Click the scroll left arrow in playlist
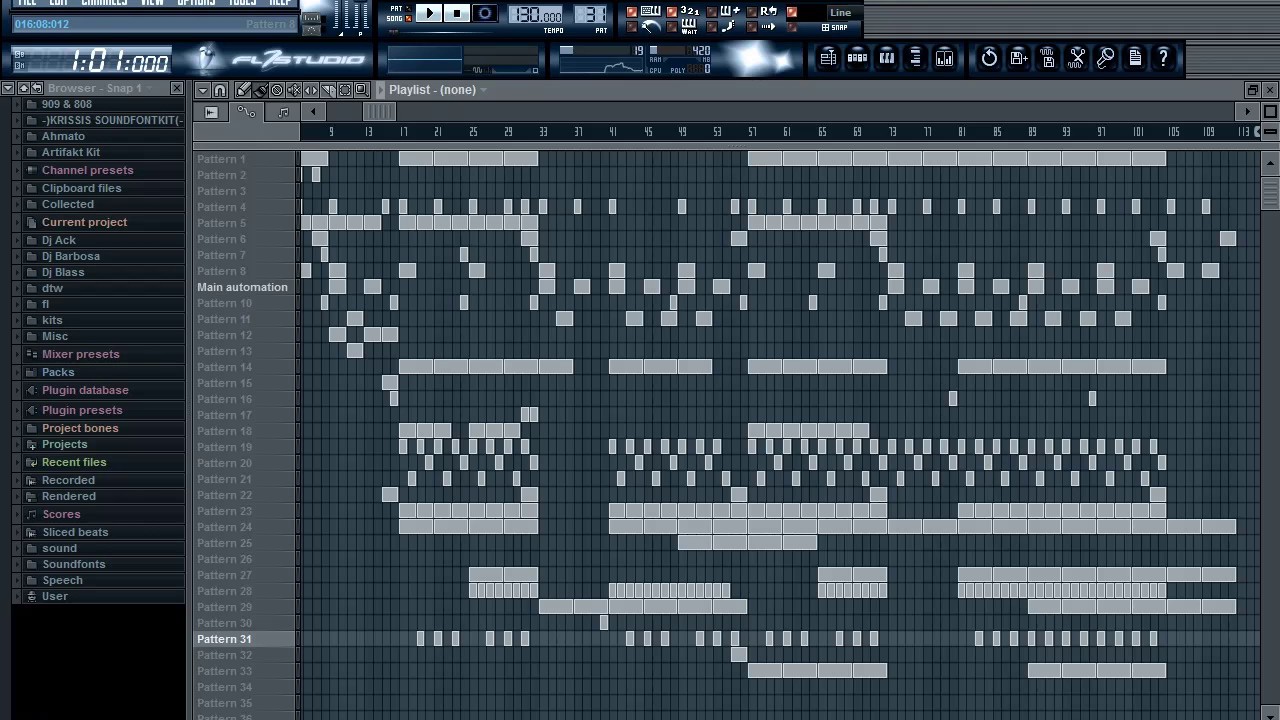 coord(313,112)
